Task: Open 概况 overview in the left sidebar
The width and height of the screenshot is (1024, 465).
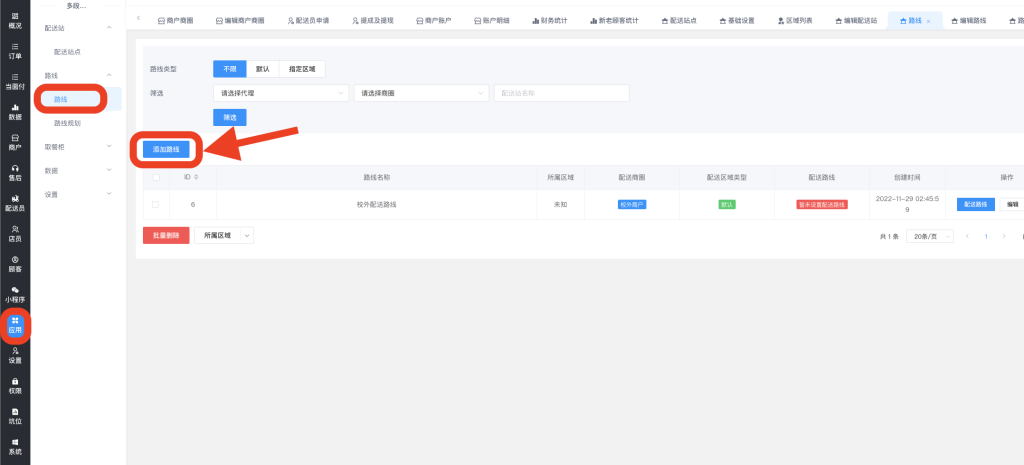Action: click(x=15, y=19)
